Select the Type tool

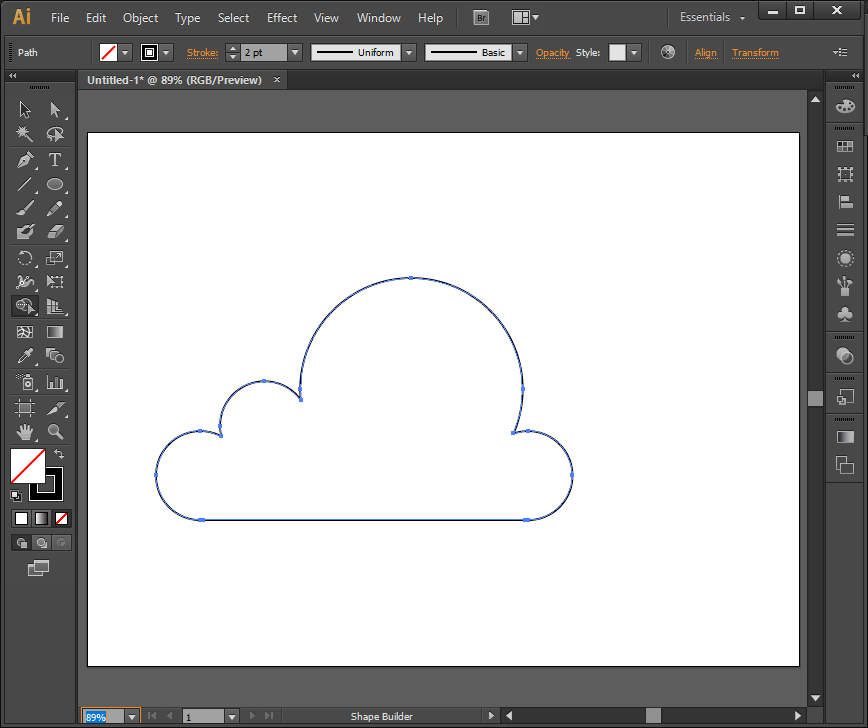click(55, 160)
